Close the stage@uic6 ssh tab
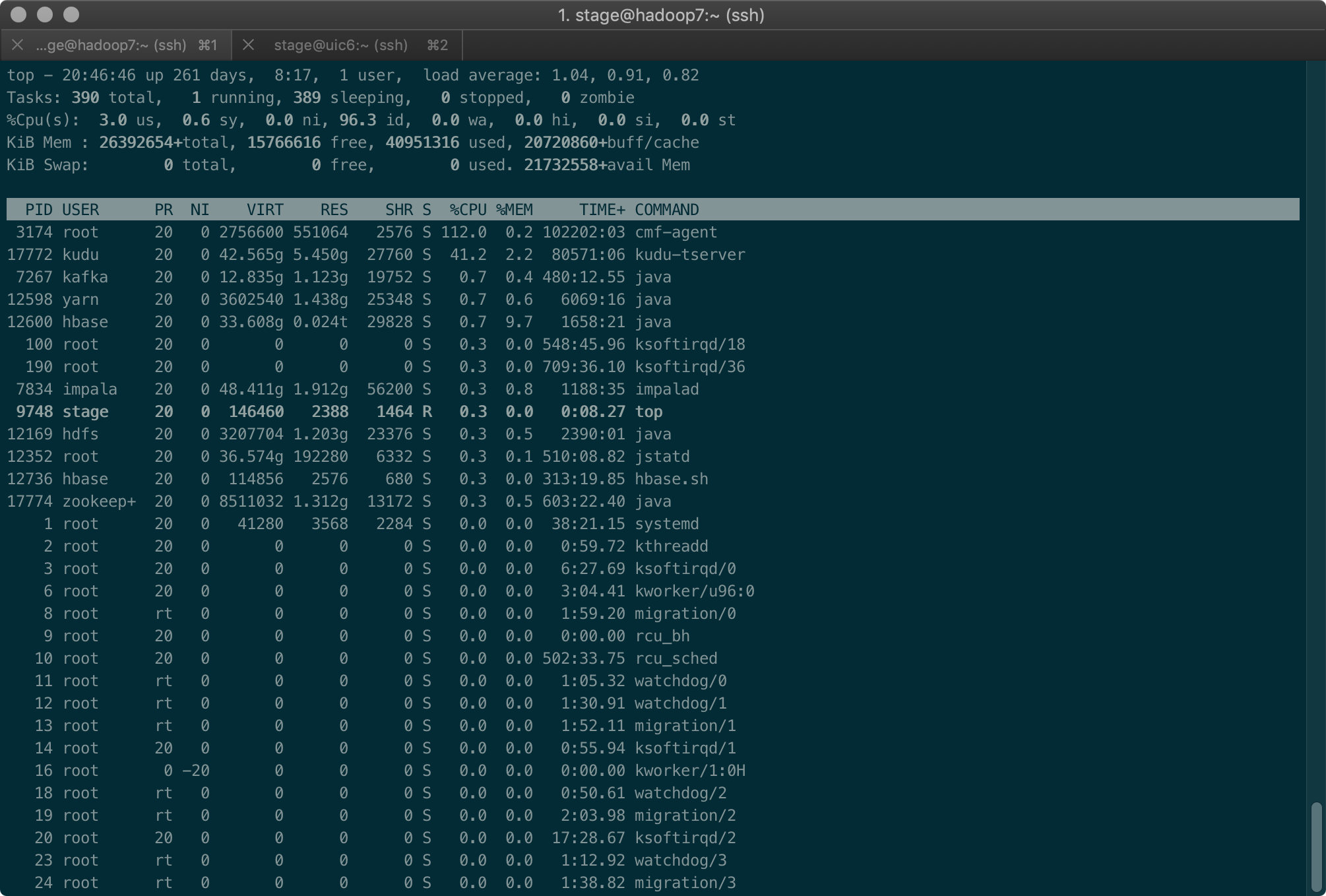 coord(249,45)
